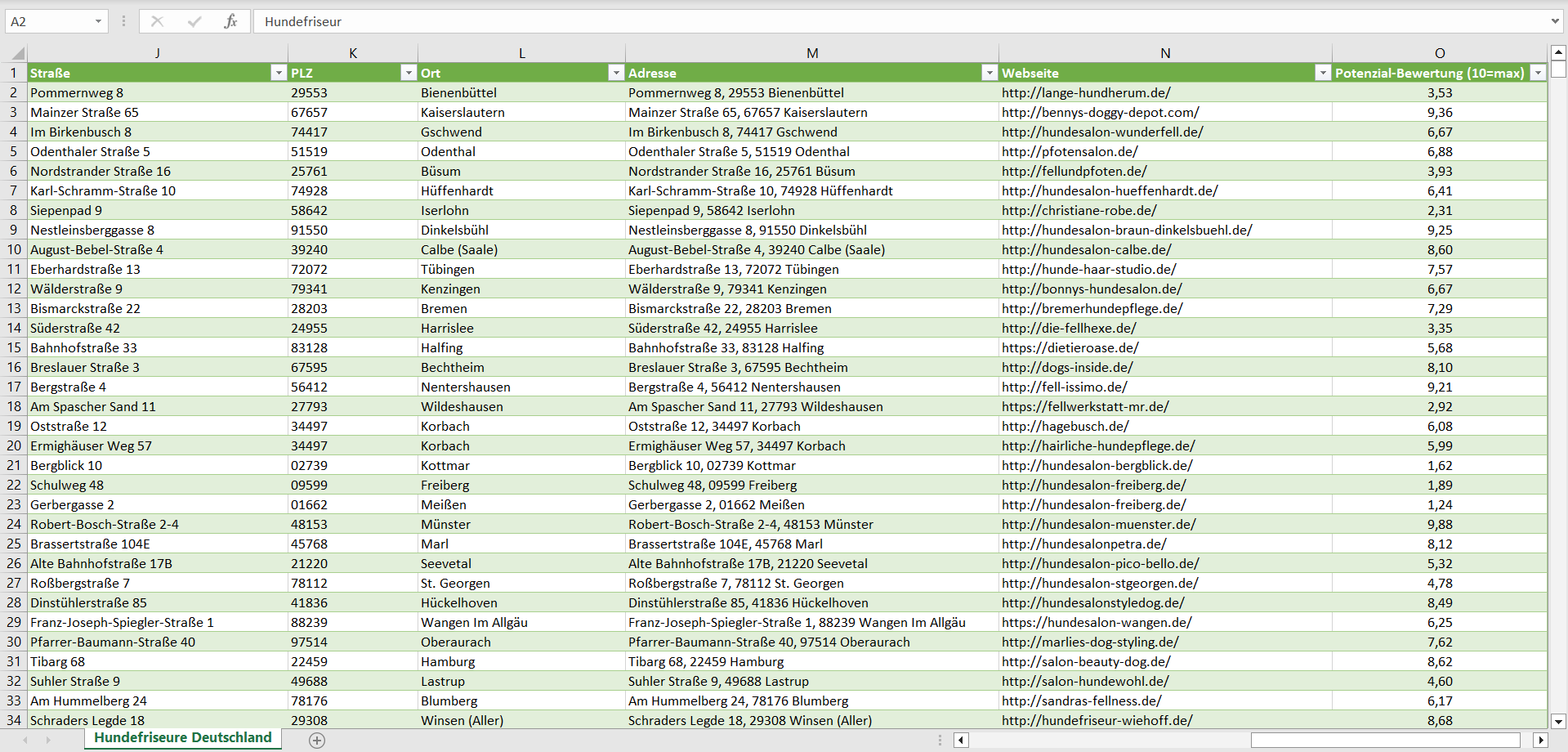Open the Potenzial-Bewertung filter dropdown

pos(1538,73)
